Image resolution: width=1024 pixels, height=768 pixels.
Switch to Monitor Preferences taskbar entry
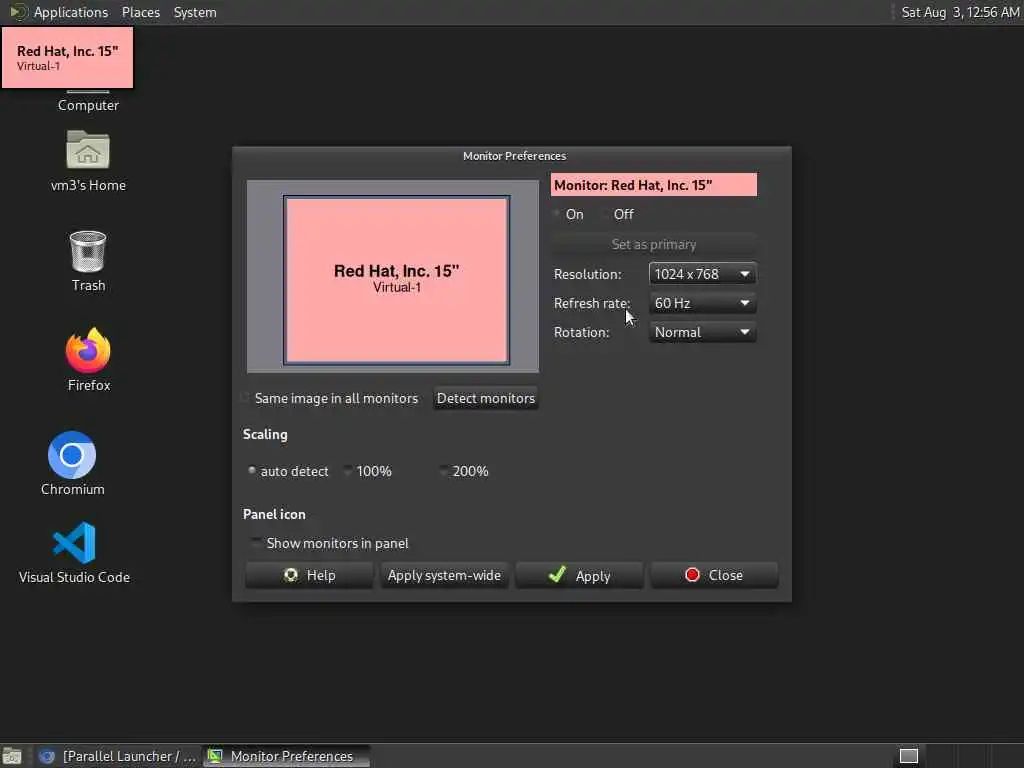pos(287,756)
